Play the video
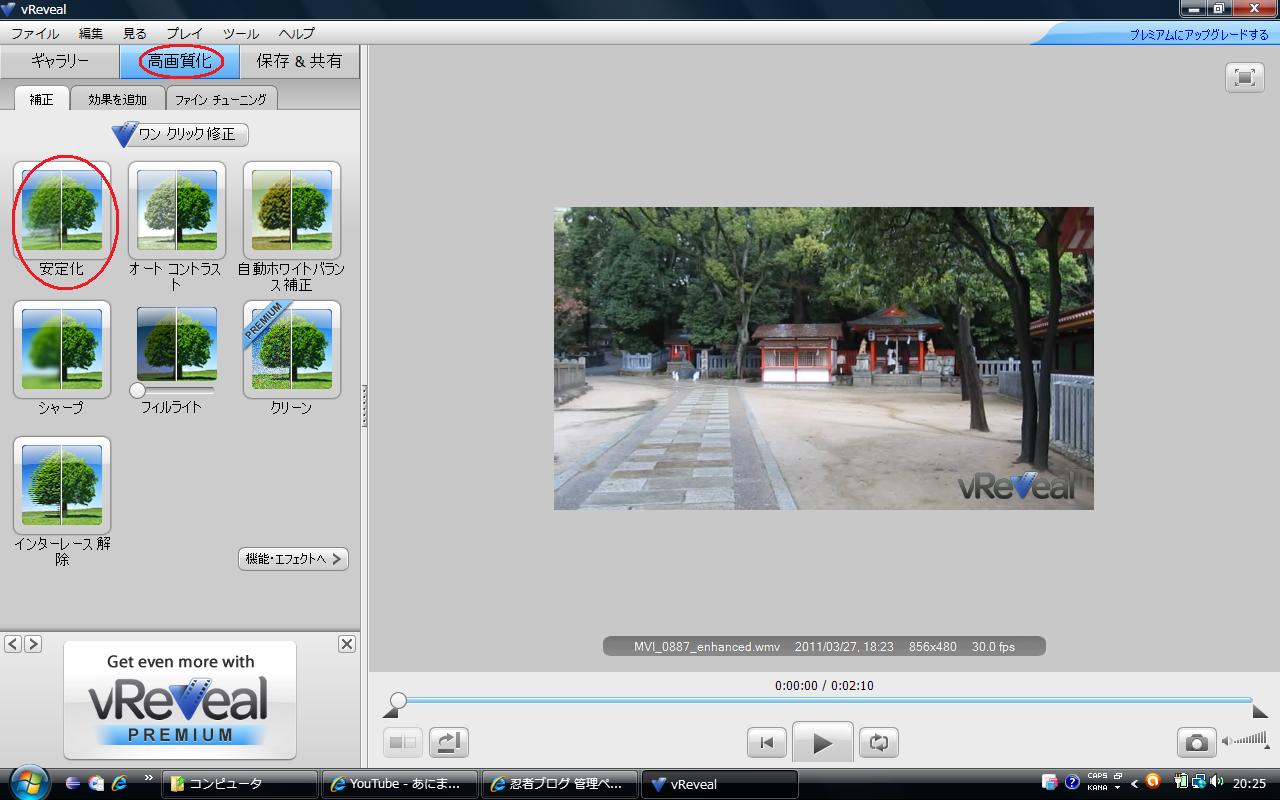The height and width of the screenshot is (800, 1280). click(x=822, y=742)
